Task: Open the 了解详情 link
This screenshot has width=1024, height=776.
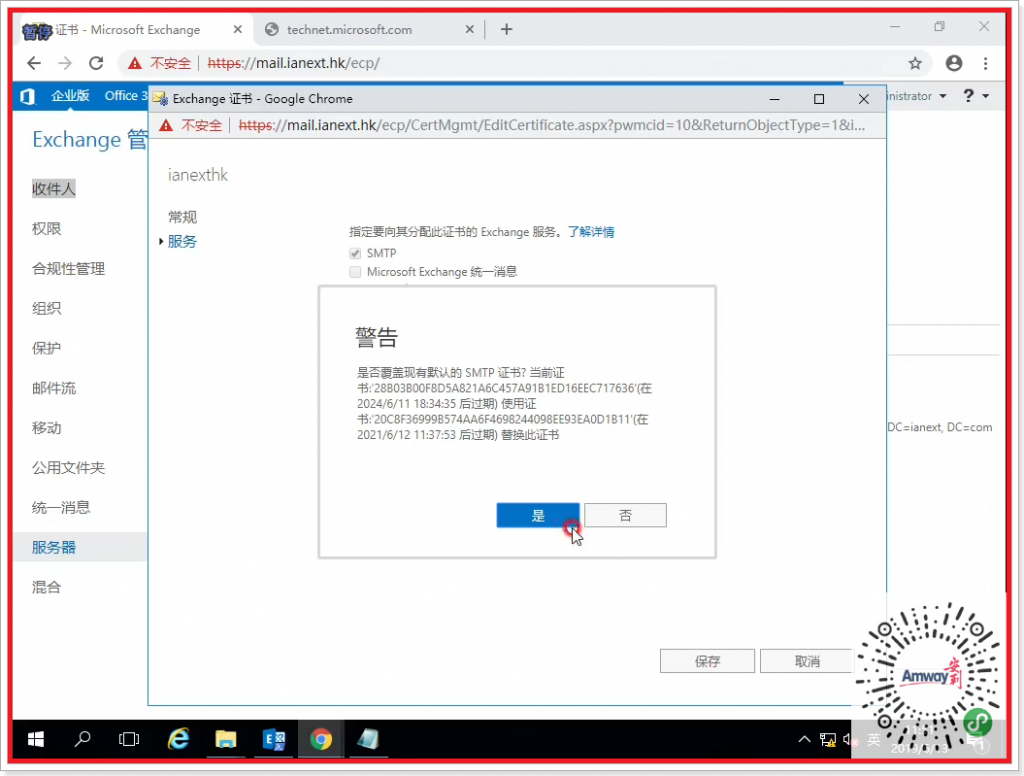Action: (x=591, y=232)
